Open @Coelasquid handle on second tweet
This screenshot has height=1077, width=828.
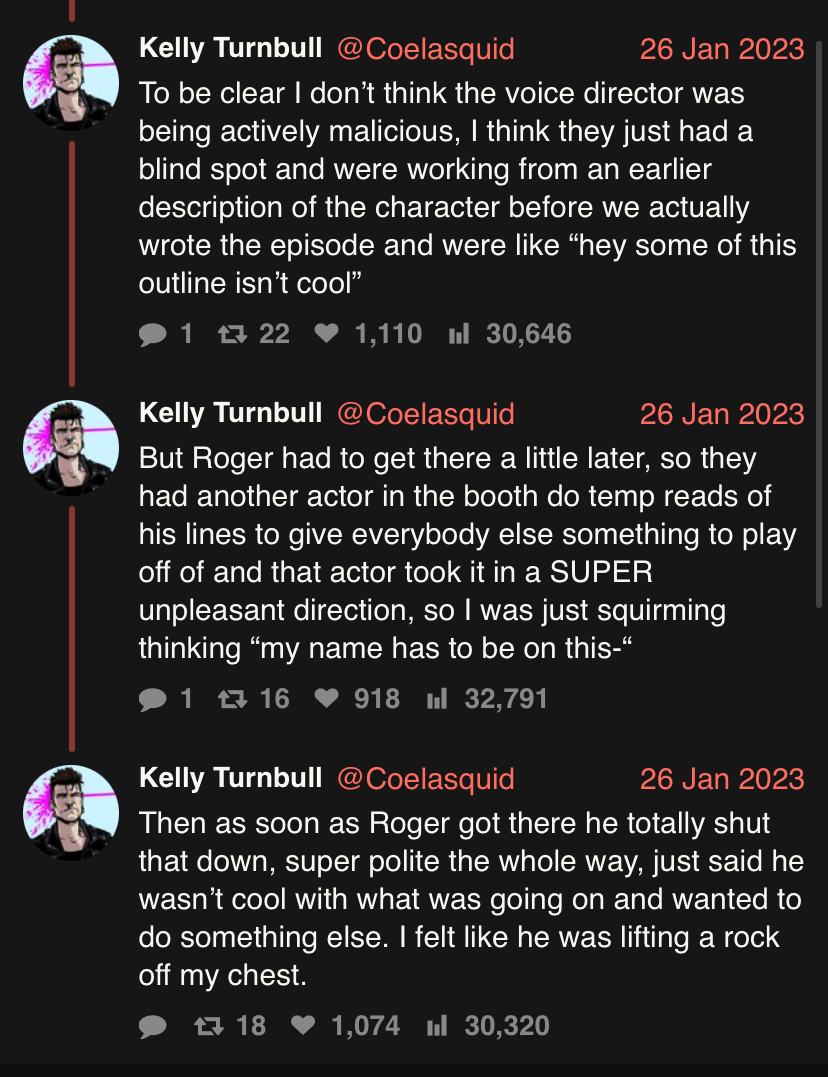426,413
